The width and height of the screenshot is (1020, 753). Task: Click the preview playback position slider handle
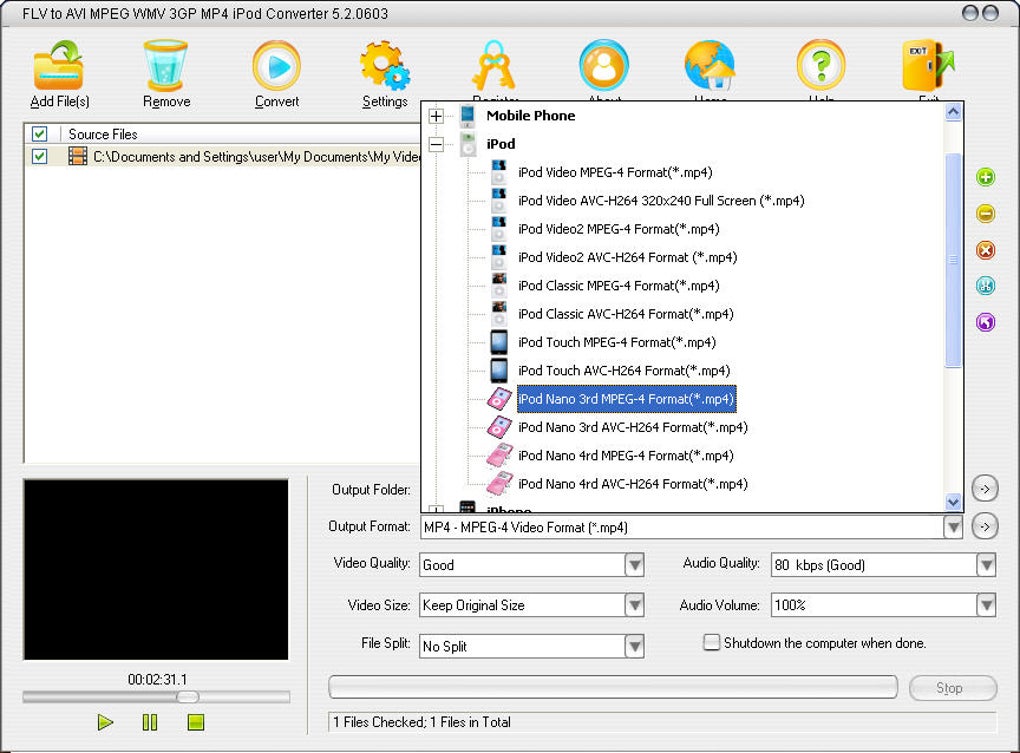click(187, 697)
